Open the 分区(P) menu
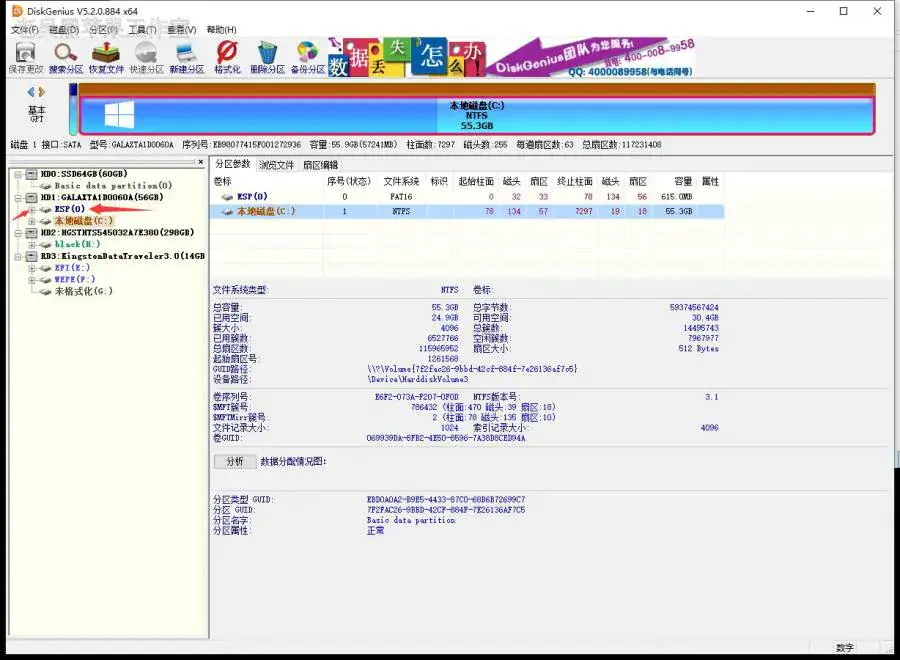Screen dimensions: 900x660 (x=104, y=30)
